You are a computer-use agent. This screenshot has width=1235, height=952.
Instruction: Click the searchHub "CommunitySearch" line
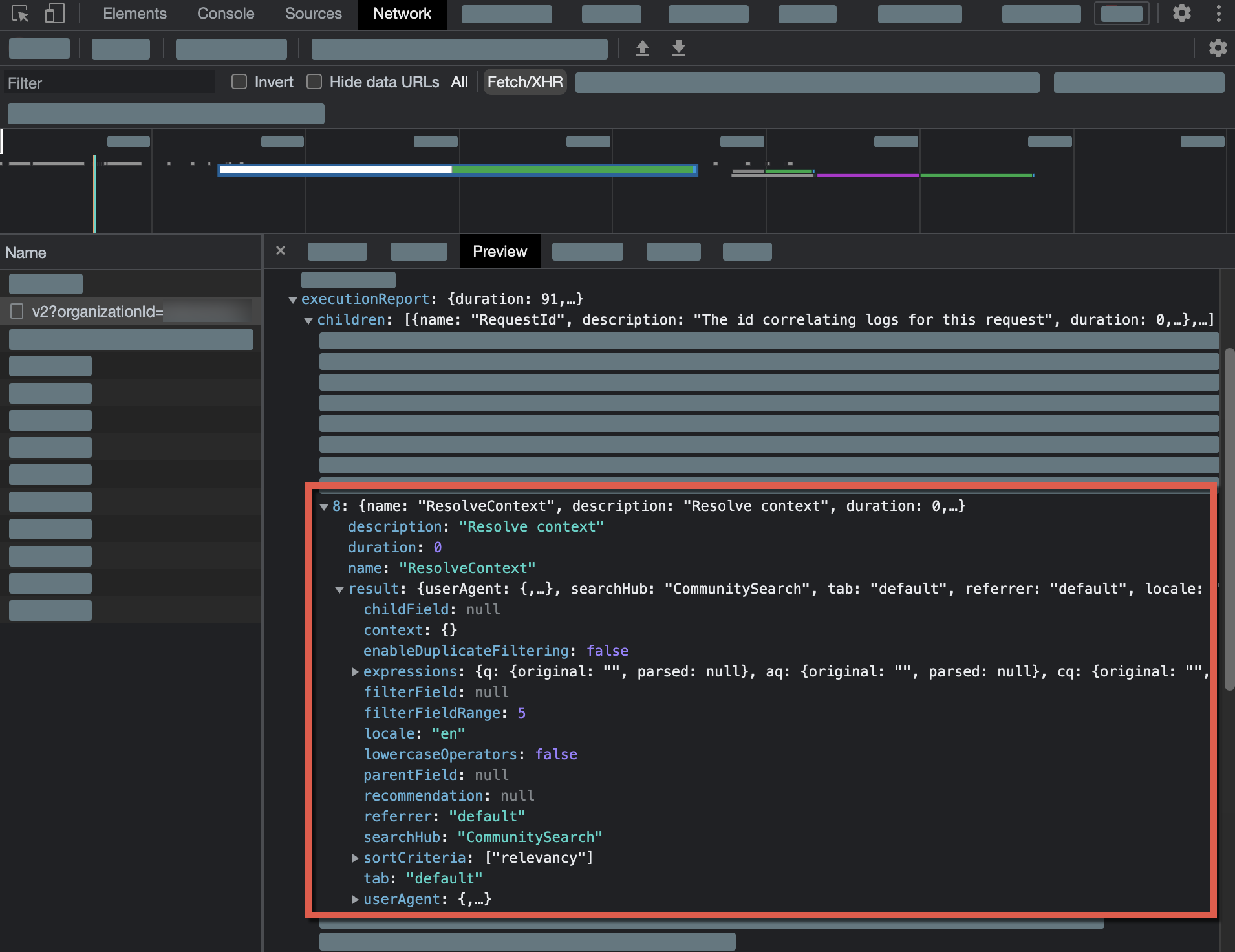(x=482, y=837)
